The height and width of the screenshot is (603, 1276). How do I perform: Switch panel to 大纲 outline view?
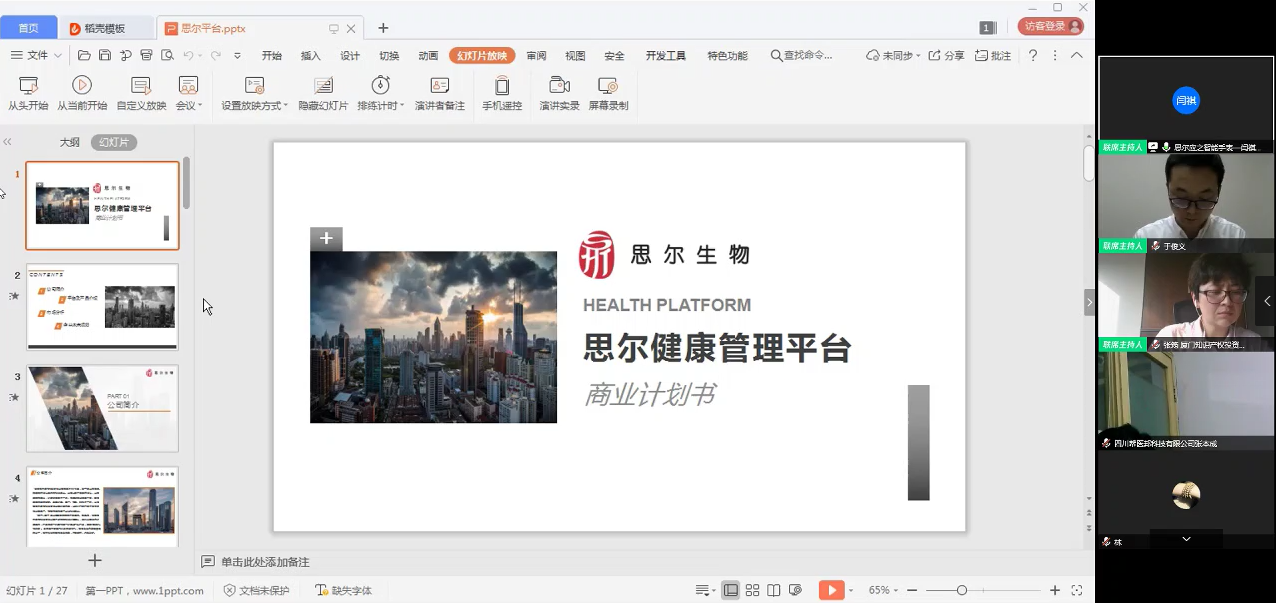pos(69,143)
